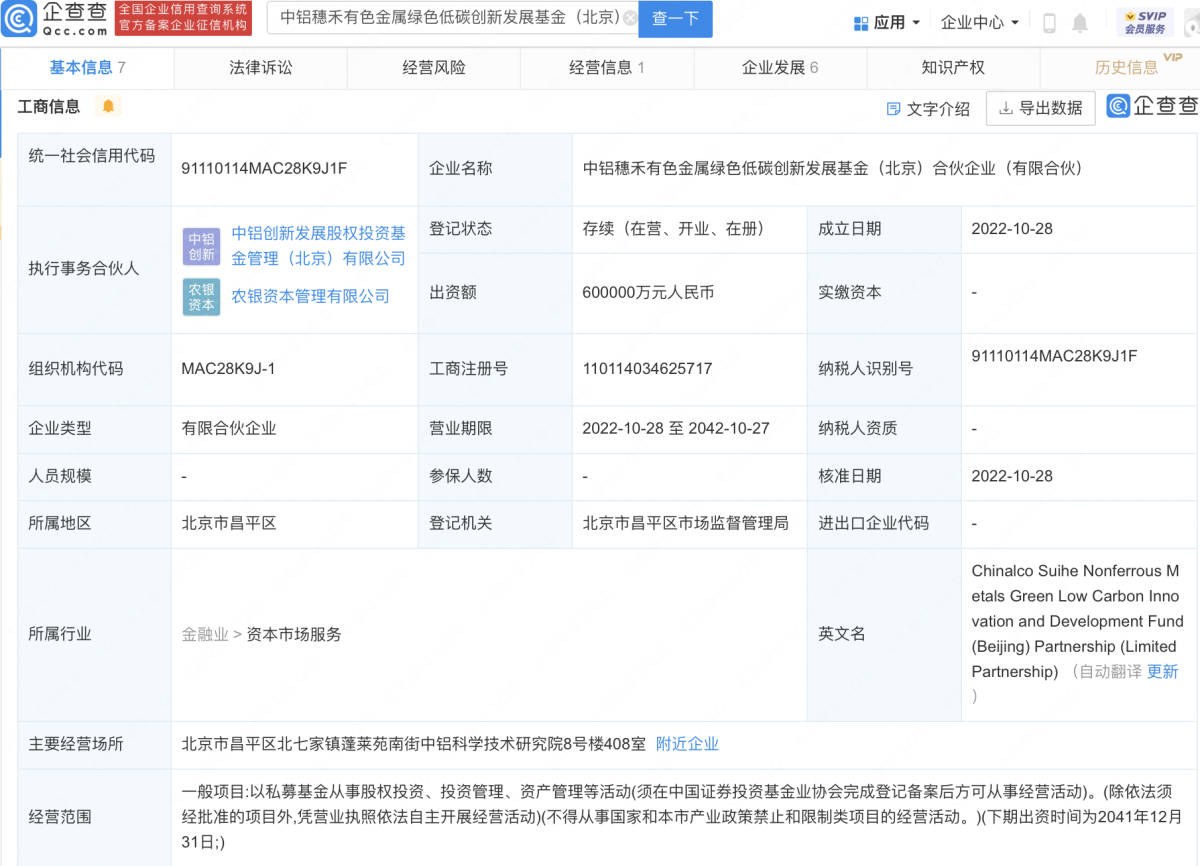Screen dimensions: 1200x866
Task: Click the Qcc.com logo
Action: tap(55, 19)
